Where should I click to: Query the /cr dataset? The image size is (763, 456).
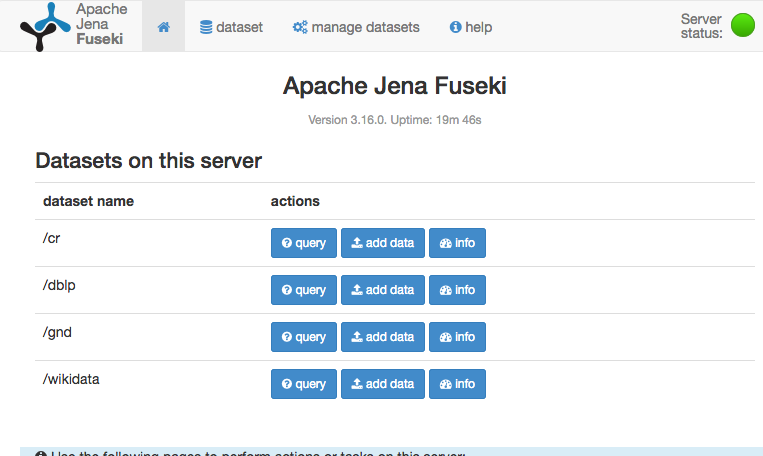click(x=304, y=243)
